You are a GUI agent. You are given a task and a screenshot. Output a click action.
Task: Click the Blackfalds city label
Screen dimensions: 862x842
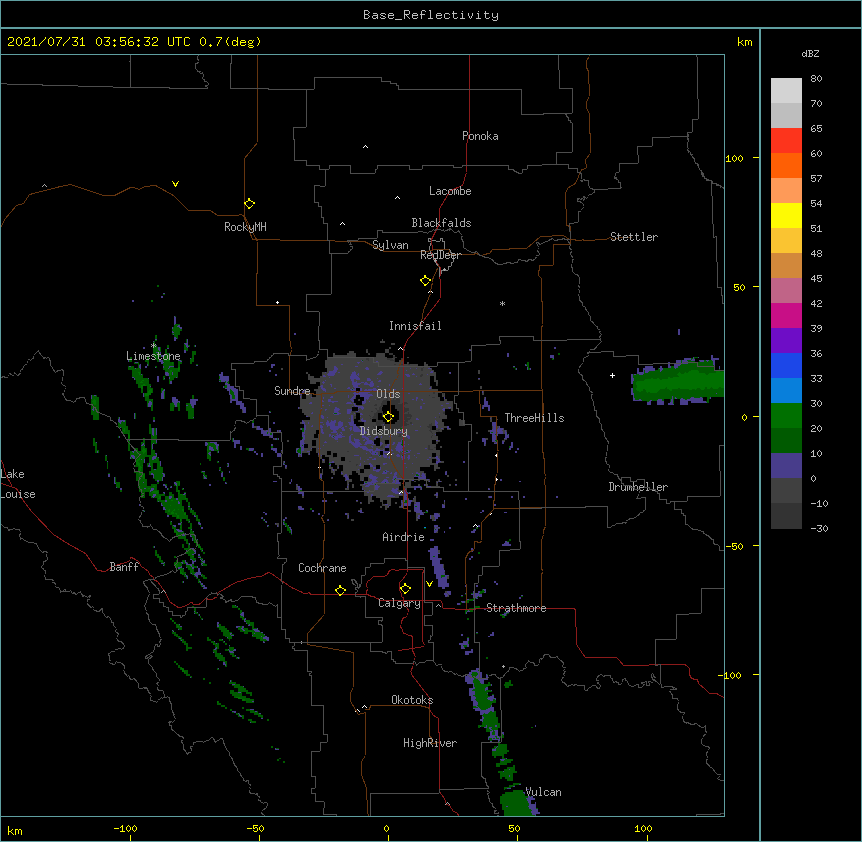[441, 223]
